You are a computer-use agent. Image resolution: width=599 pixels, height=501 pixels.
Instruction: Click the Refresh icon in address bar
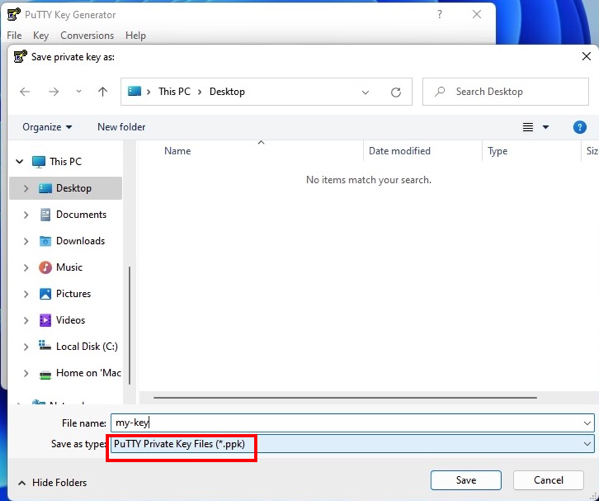(396, 92)
